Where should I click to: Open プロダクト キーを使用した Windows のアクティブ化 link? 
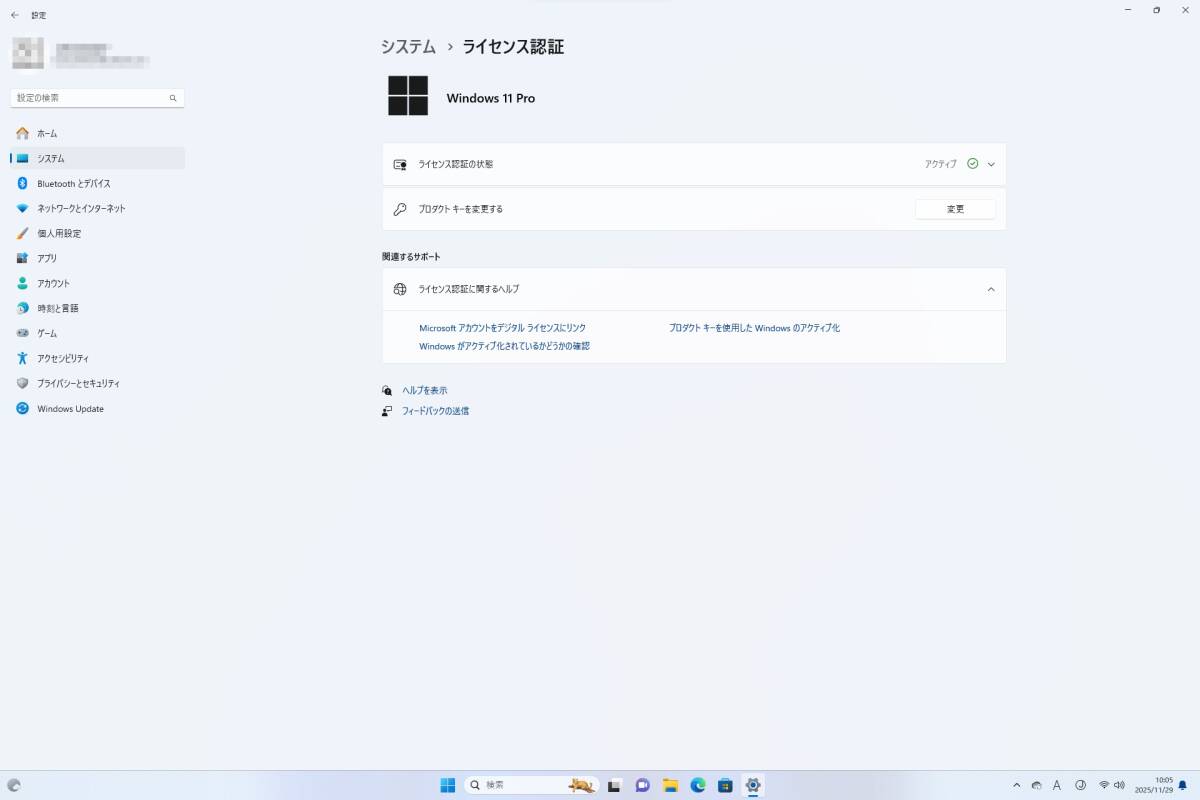[754, 328]
